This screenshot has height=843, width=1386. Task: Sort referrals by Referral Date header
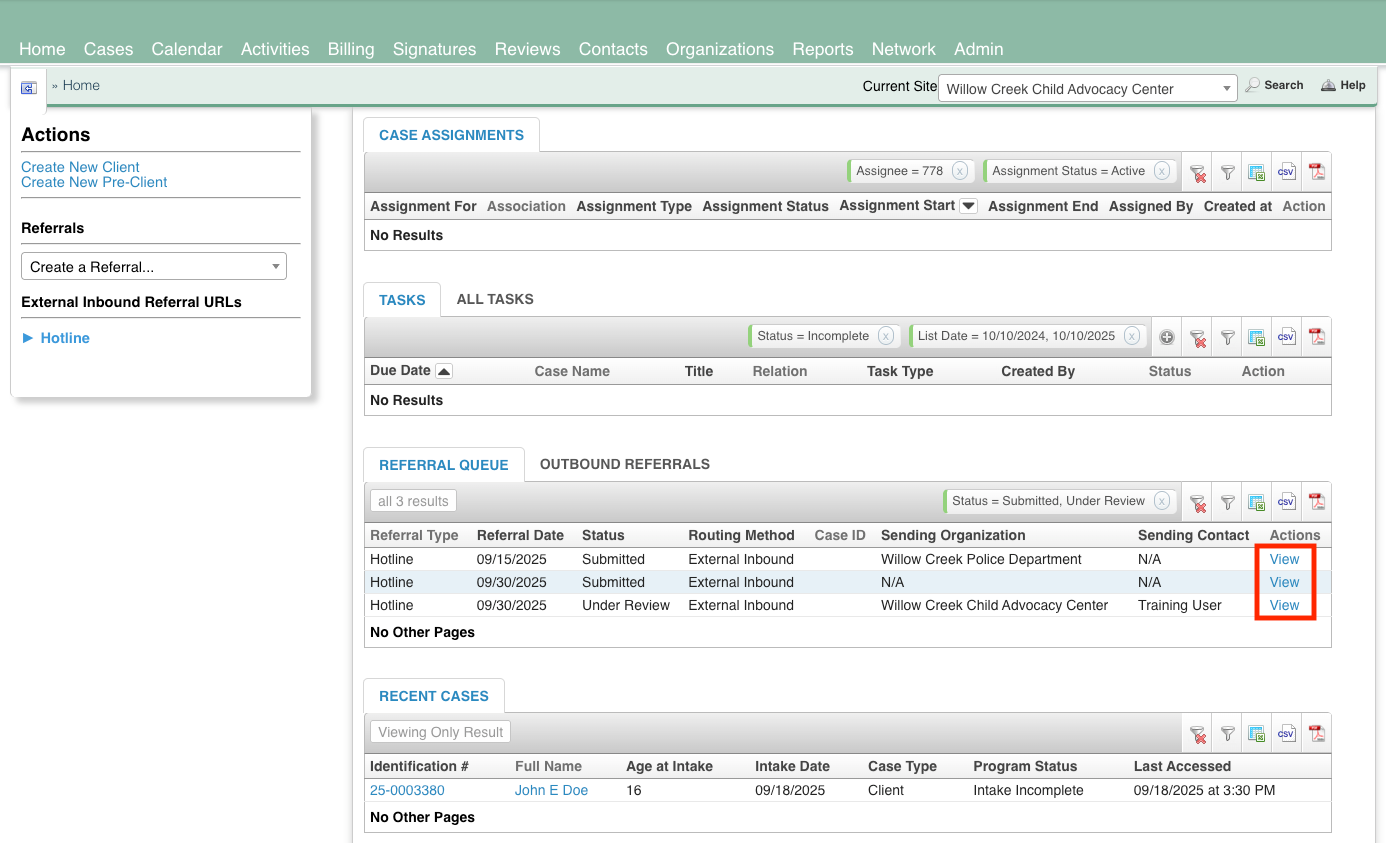click(520, 535)
